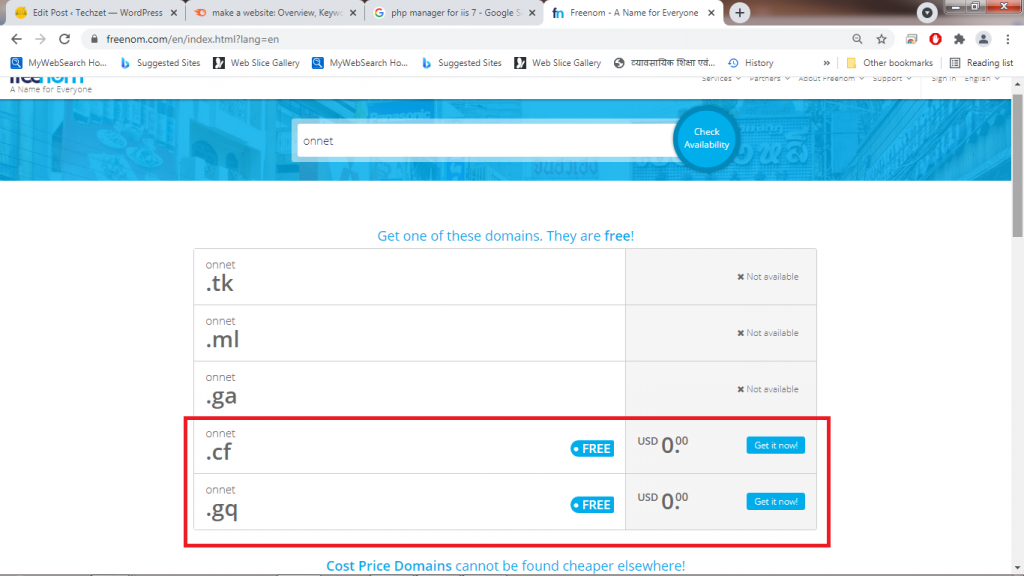Expand the English language dropdown
The image size is (1024, 576).
(981, 78)
